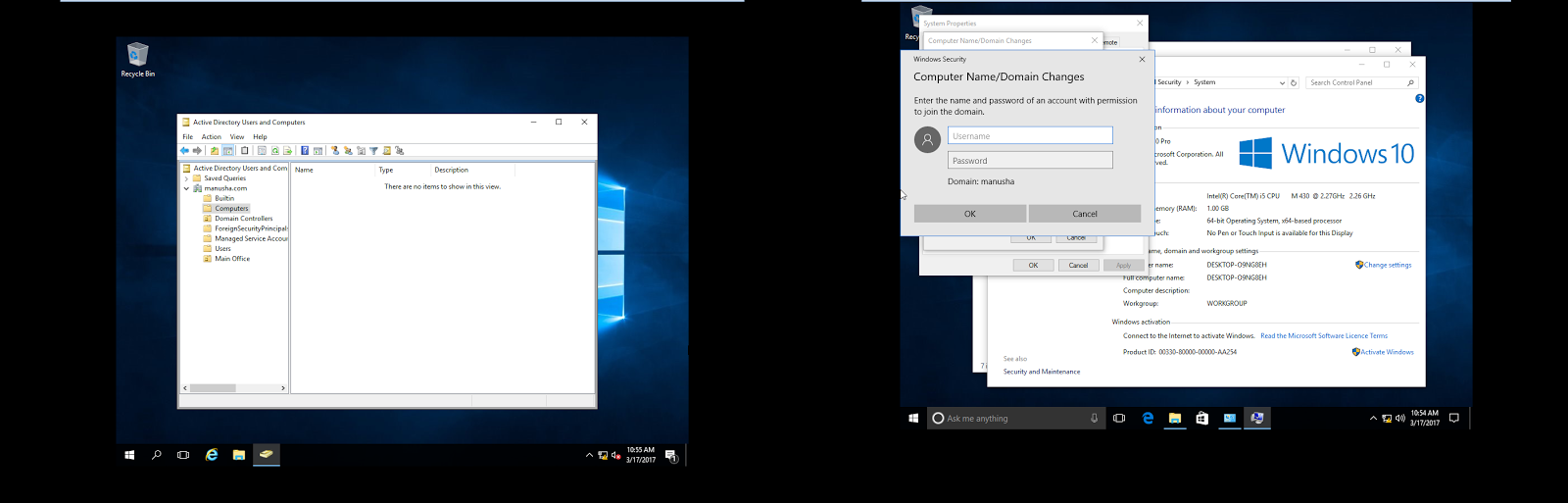Select the Computers container in tree
This screenshot has width=1568, height=503.
pos(231,208)
